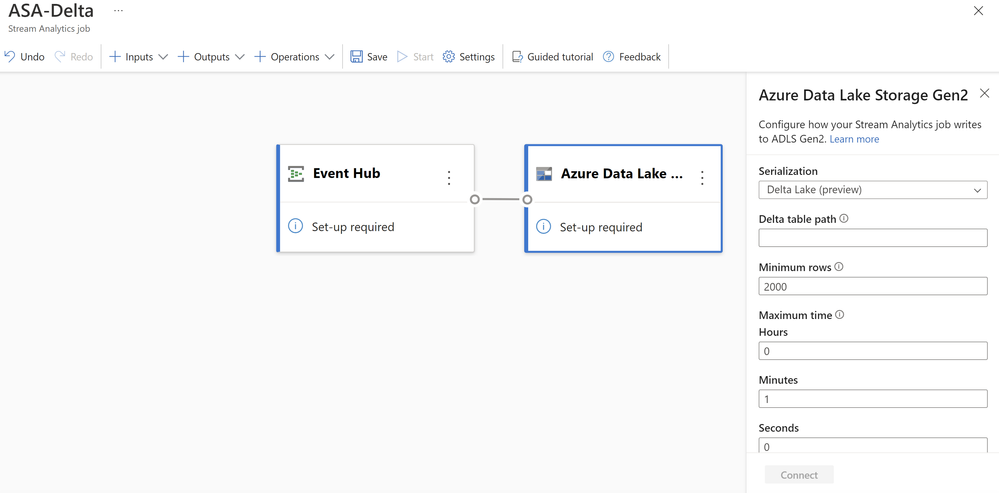The image size is (999, 493).
Task: Click the Maximum time info icon
Action: coord(840,315)
